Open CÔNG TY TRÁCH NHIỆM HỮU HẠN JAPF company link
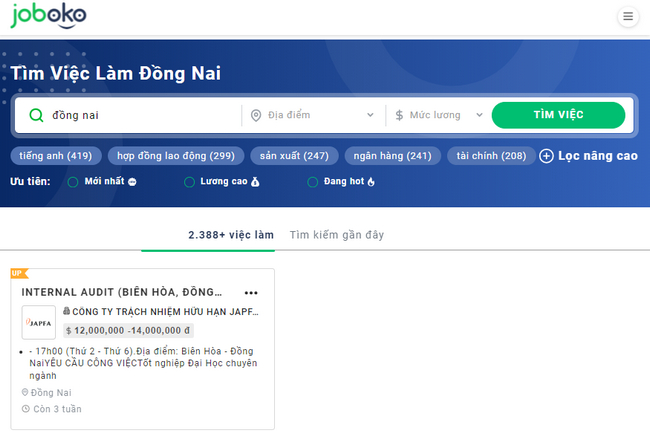Viewport: 650px width, 431px height. point(165,312)
